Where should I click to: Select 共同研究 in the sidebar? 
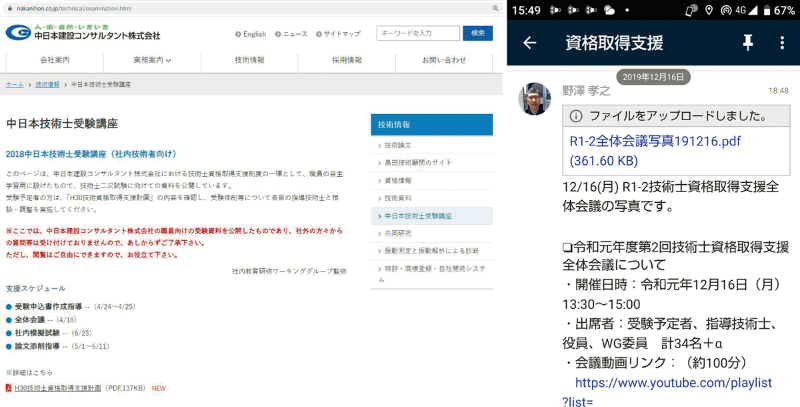point(398,232)
